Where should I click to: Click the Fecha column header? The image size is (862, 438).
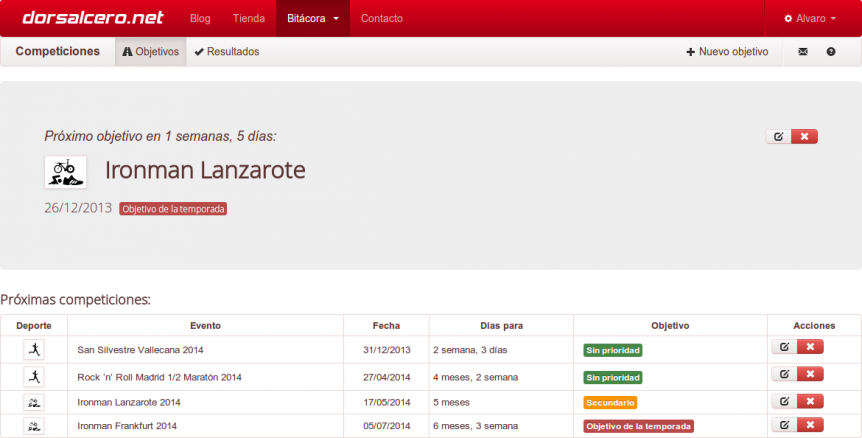tap(386, 325)
